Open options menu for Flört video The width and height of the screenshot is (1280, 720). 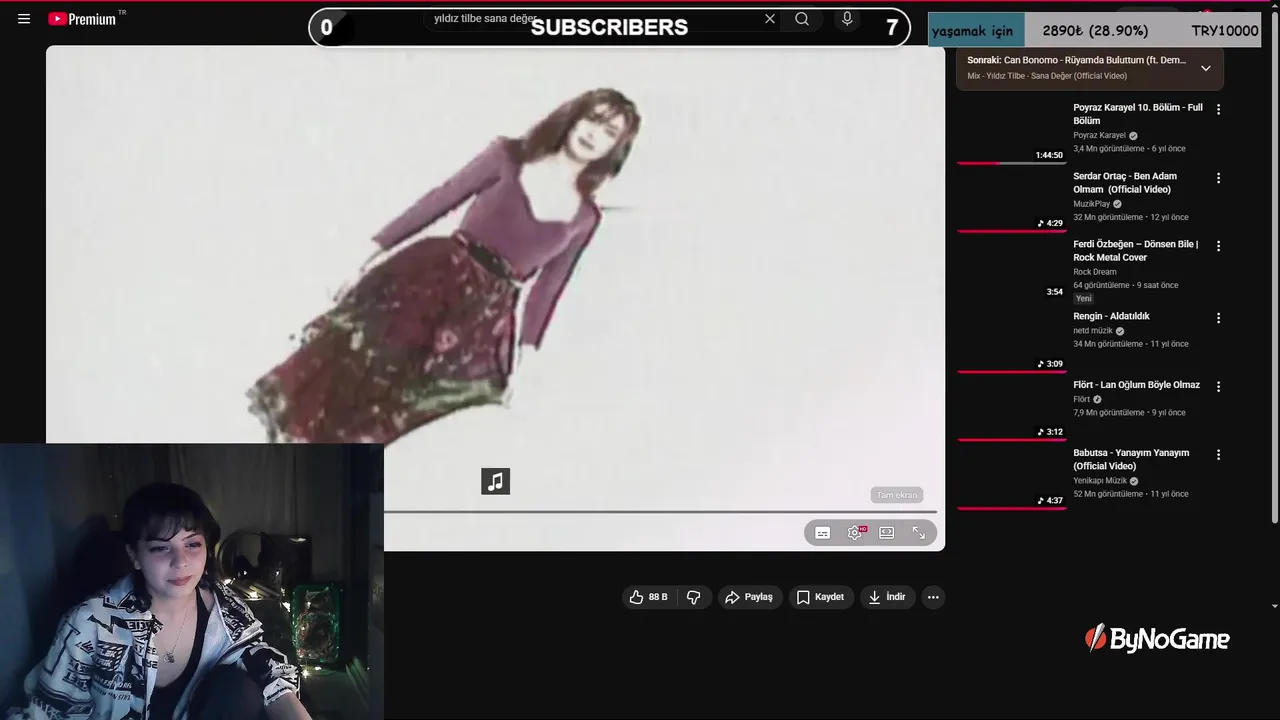point(1218,386)
